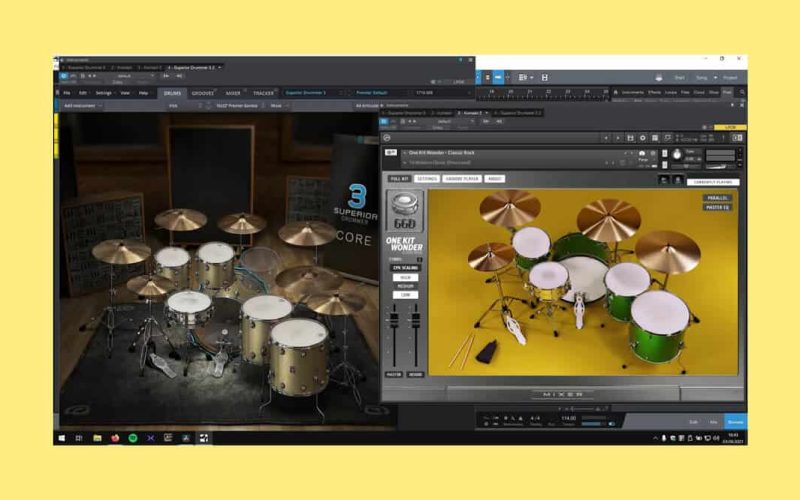Open the View menu in Superior Drummer
The height and width of the screenshot is (500, 800).
point(125,93)
